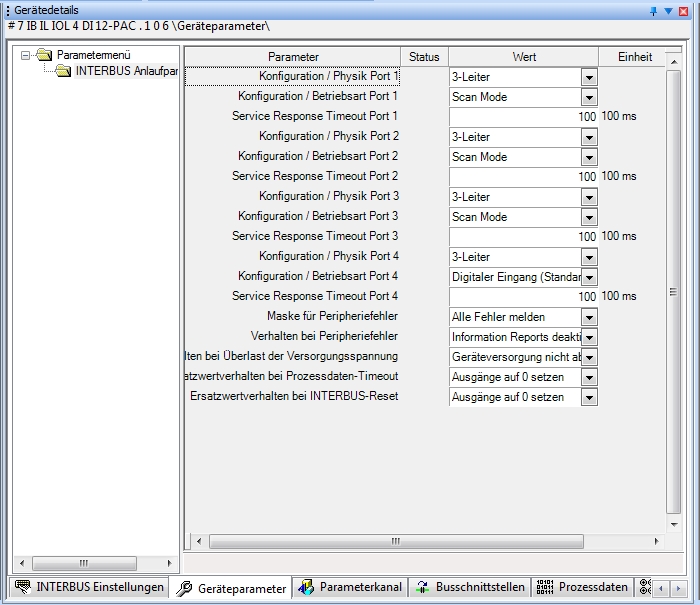Image resolution: width=700 pixels, height=605 pixels.
Task: Click the INTERBUS Einstellungen tab icon
Action: (22, 587)
